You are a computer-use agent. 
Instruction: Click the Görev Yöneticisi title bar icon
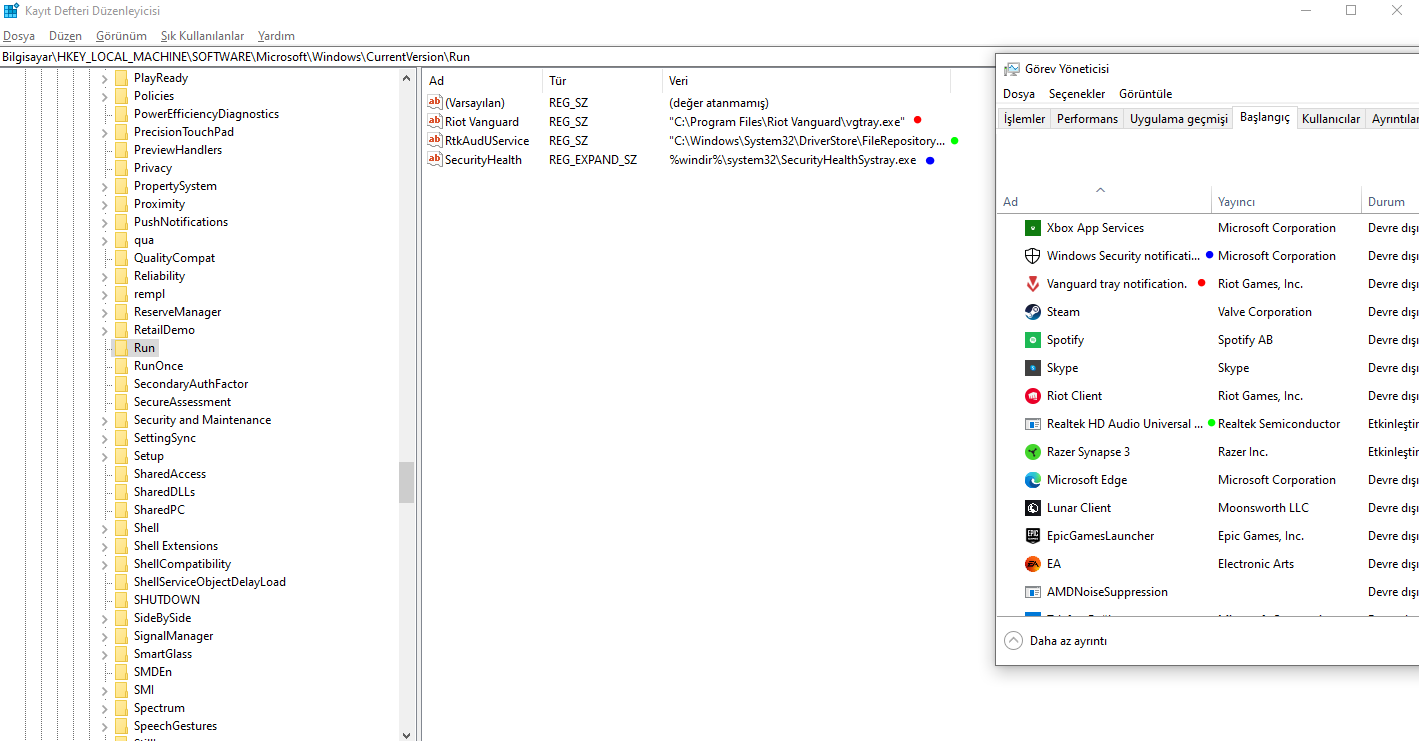(1012, 69)
